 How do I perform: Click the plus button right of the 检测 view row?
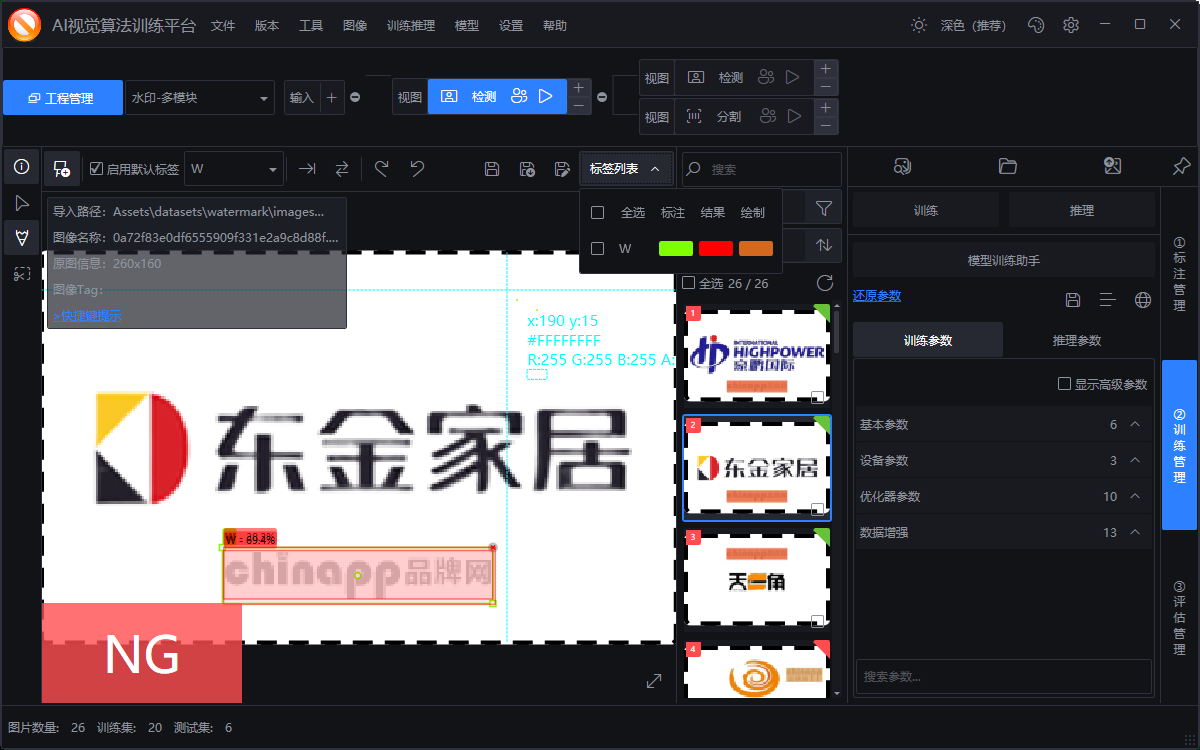[578, 88]
